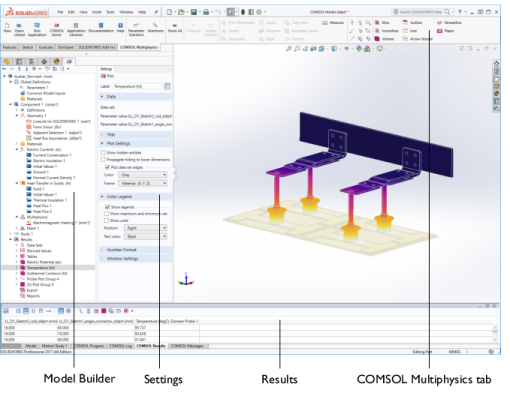Select the Reports node
Image resolution: width=510 pixels, height=402 pixels.
[33, 296]
